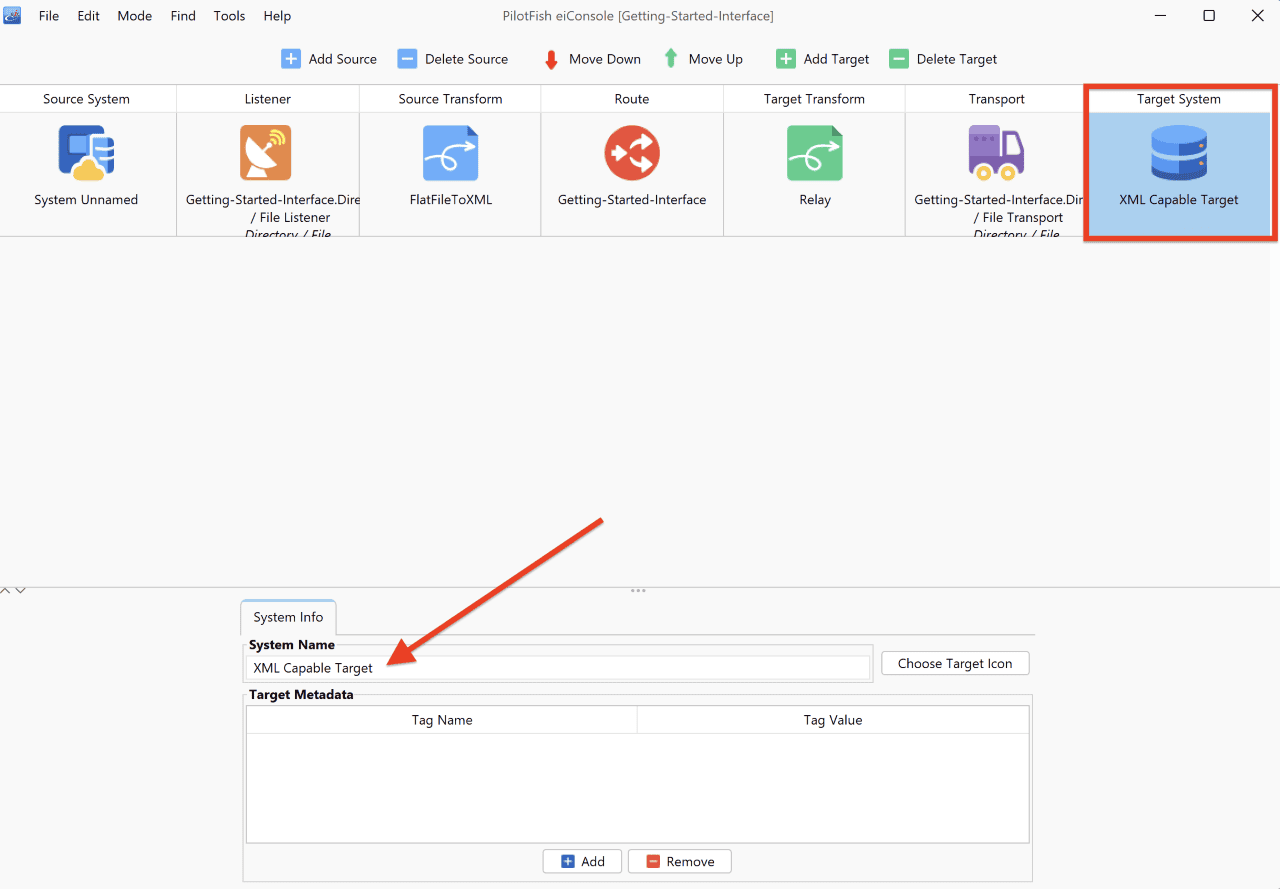
Task: Click the Route column header
Action: click(632, 99)
